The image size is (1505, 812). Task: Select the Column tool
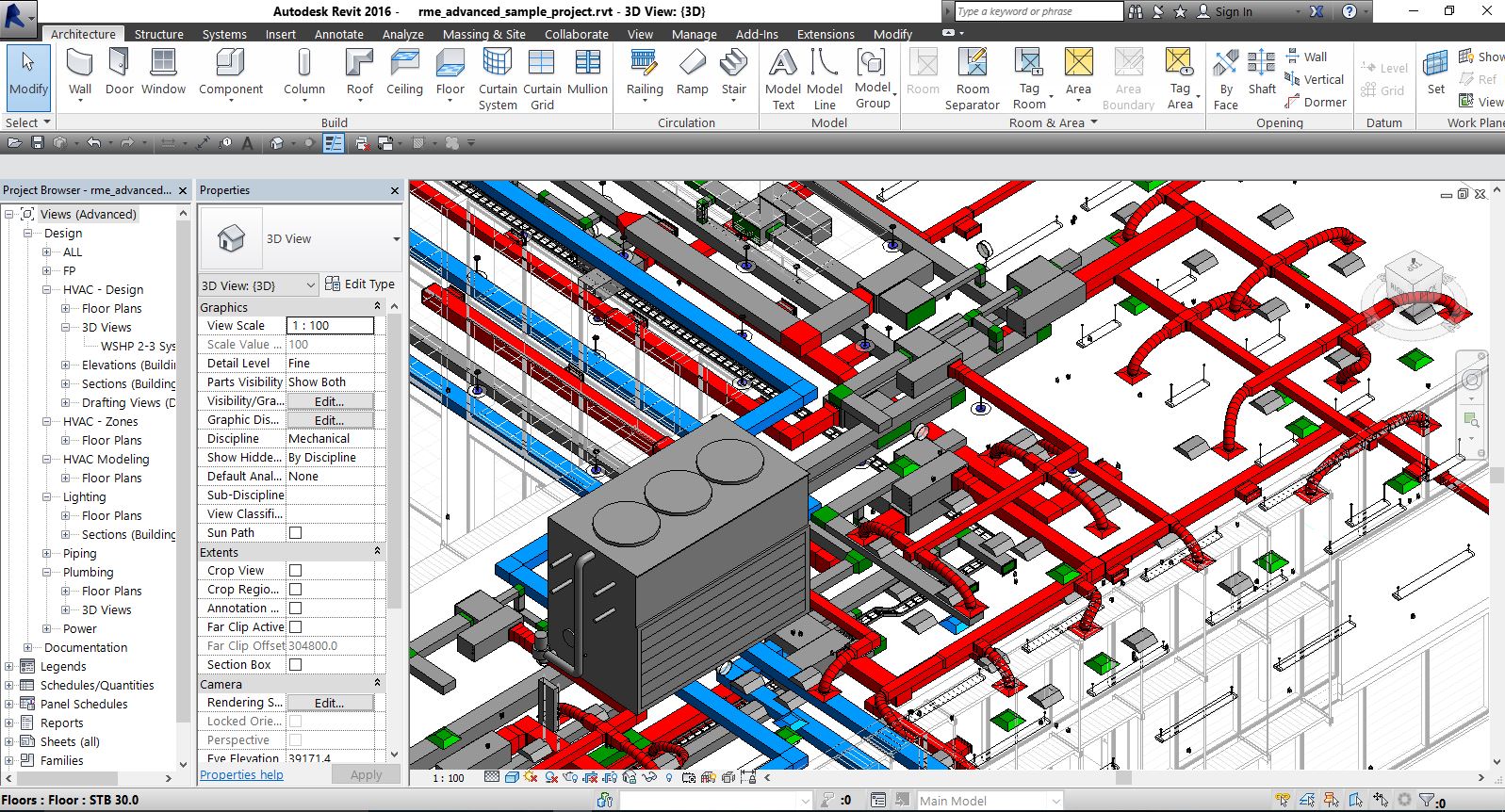click(x=304, y=73)
